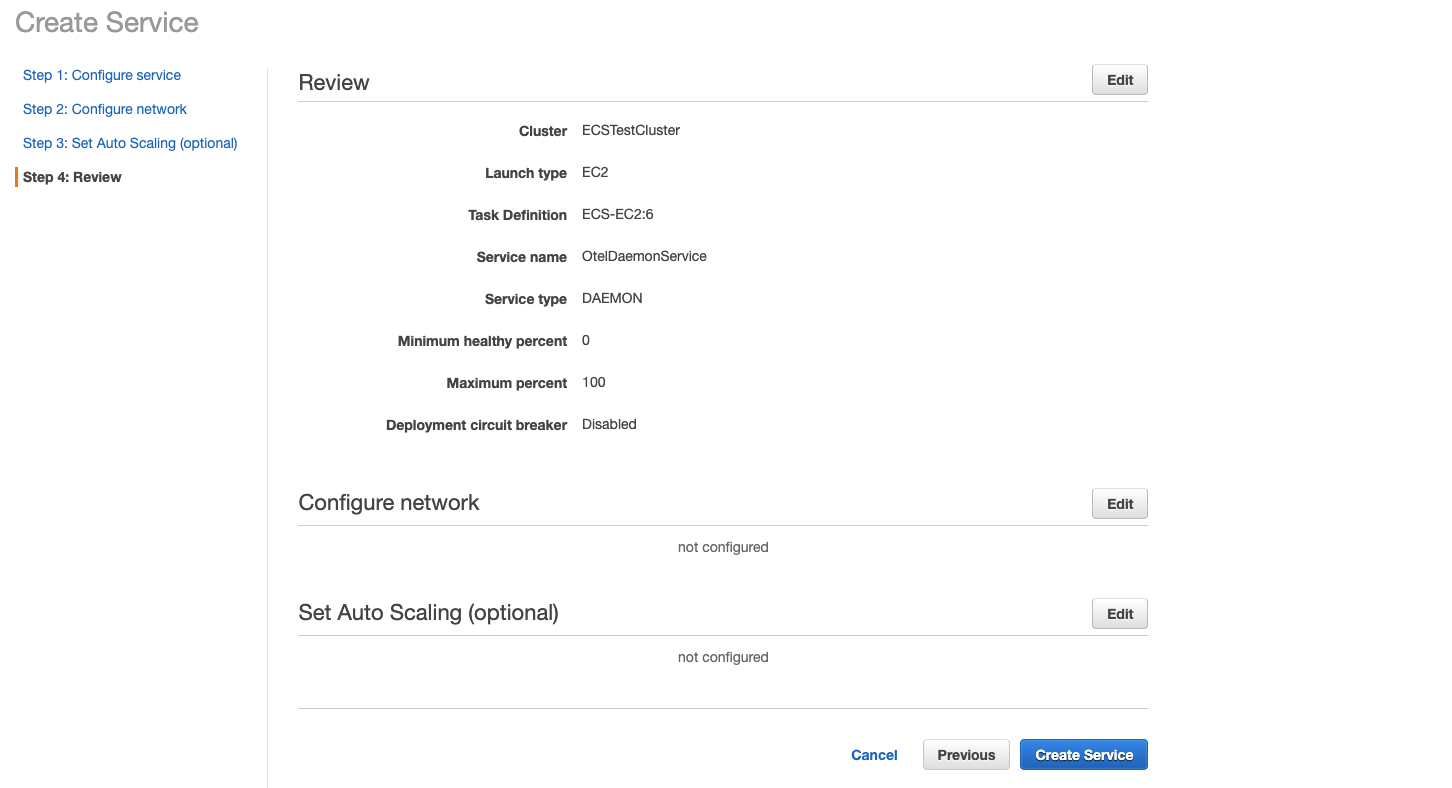Jump to Step 3: Set Auto Scaling
The image size is (1452, 788).
(x=130, y=143)
